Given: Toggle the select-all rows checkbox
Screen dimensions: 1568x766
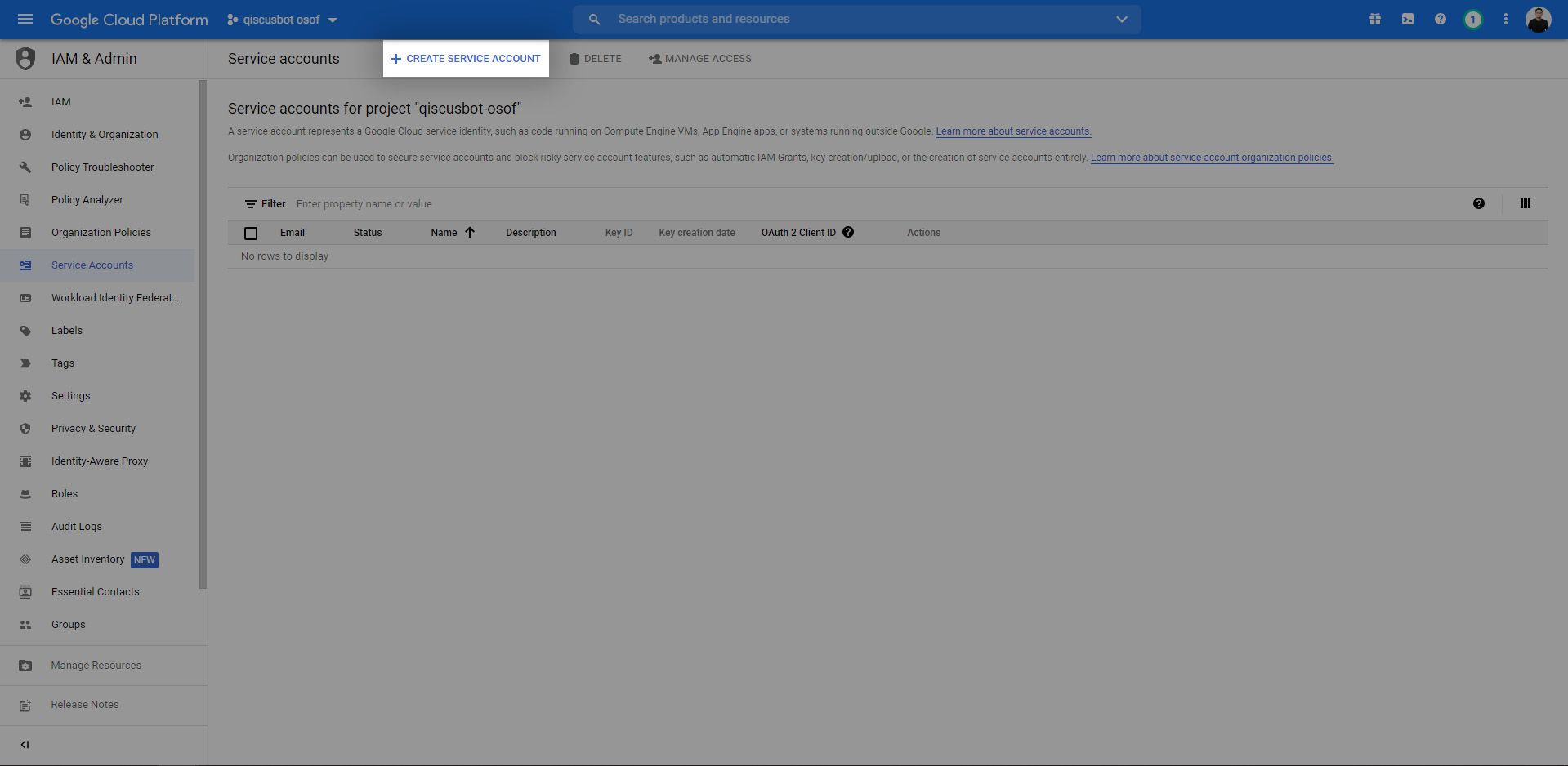Looking at the screenshot, I should pyautogui.click(x=251, y=234).
